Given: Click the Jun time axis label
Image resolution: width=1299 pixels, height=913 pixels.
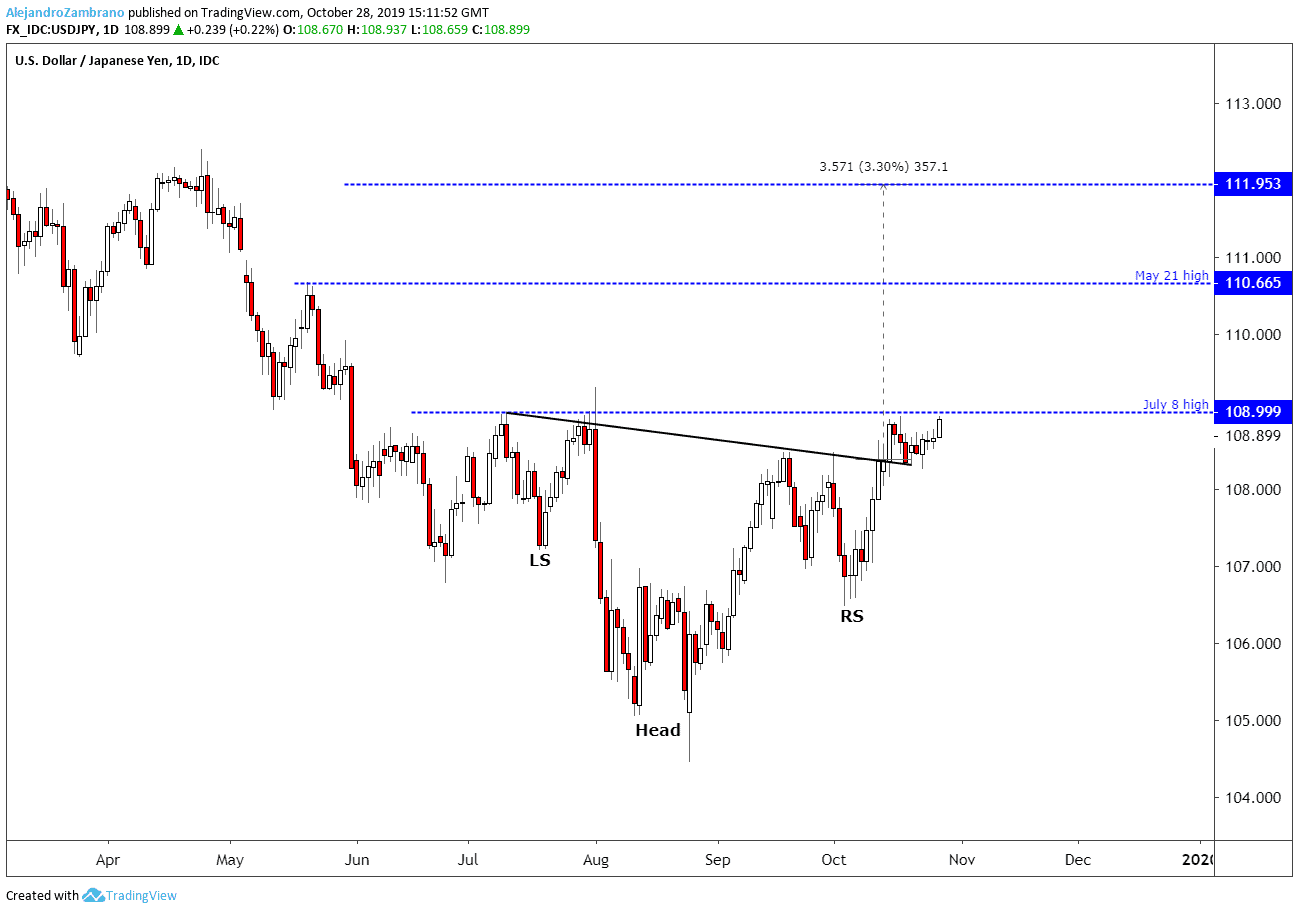Looking at the screenshot, I should tap(356, 859).
